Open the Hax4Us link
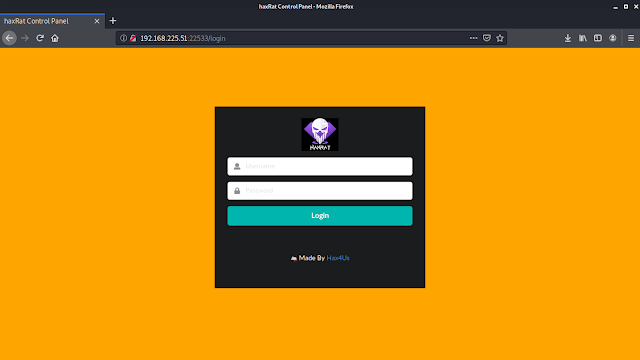This screenshot has width=640, height=360. [x=338, y=258]
